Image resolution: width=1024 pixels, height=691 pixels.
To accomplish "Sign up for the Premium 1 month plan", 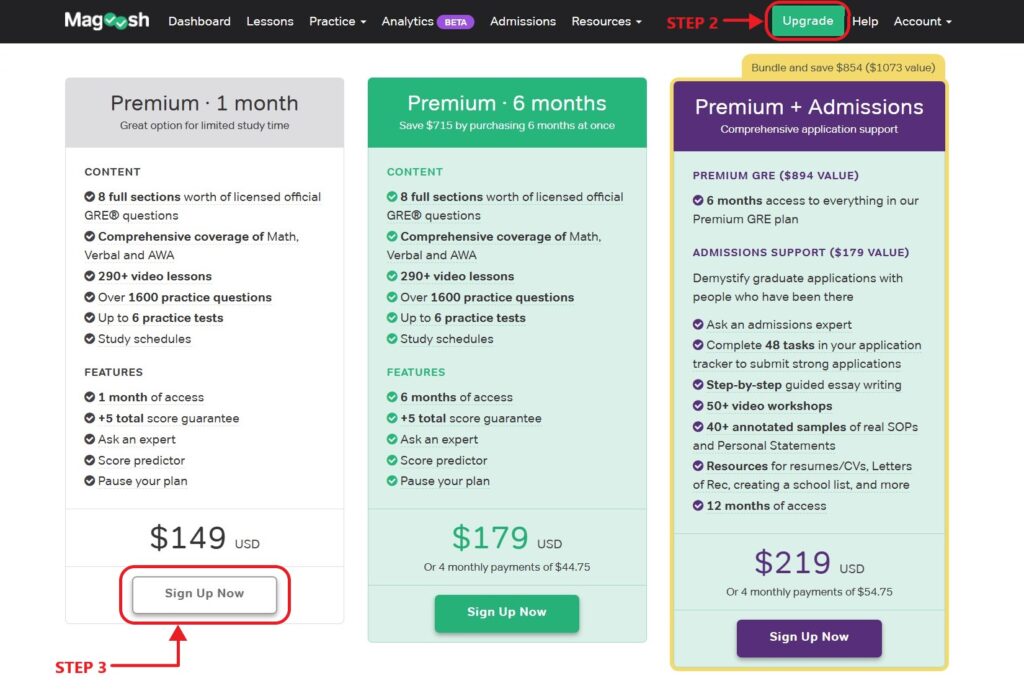I will [203, 594].
